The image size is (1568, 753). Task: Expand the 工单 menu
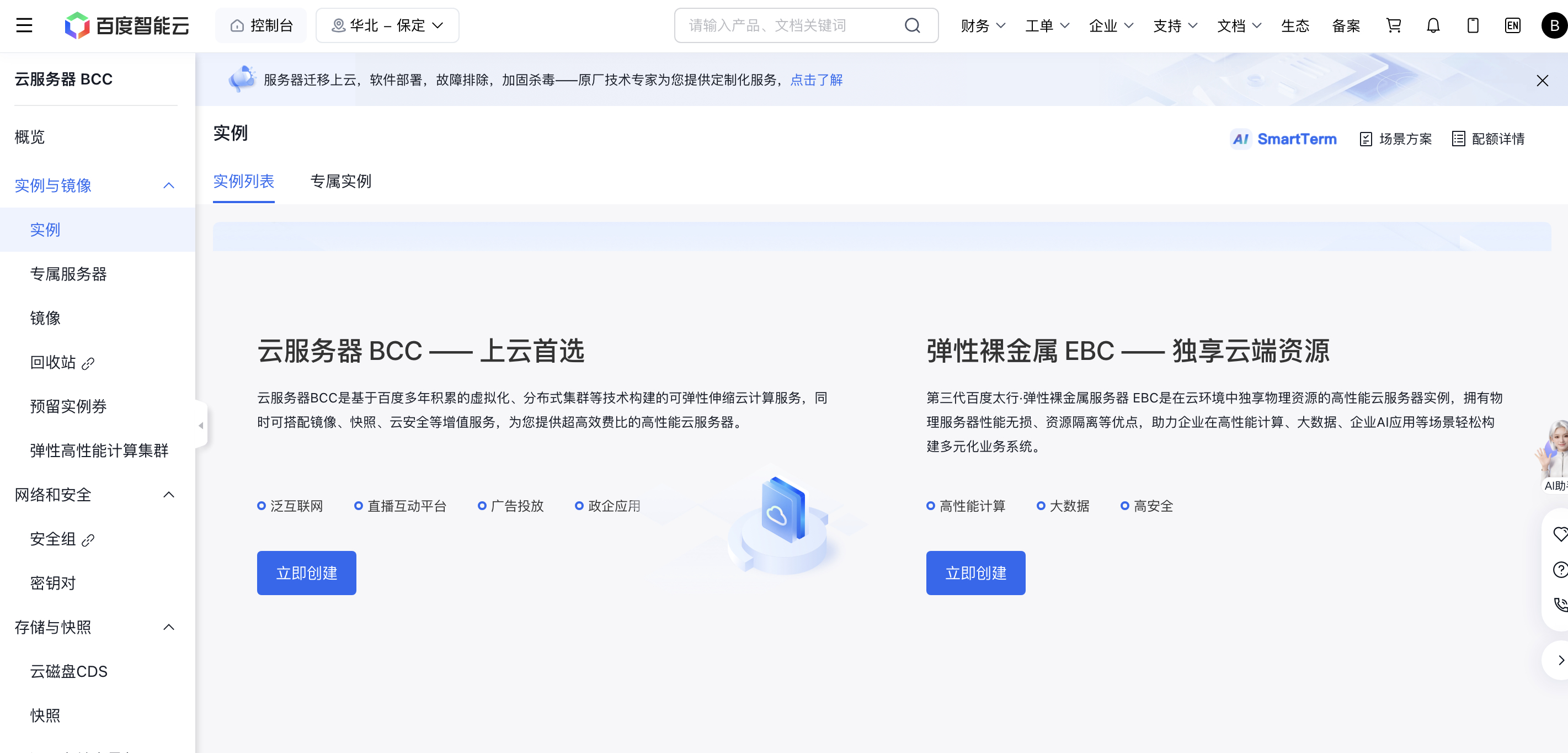1047,25
